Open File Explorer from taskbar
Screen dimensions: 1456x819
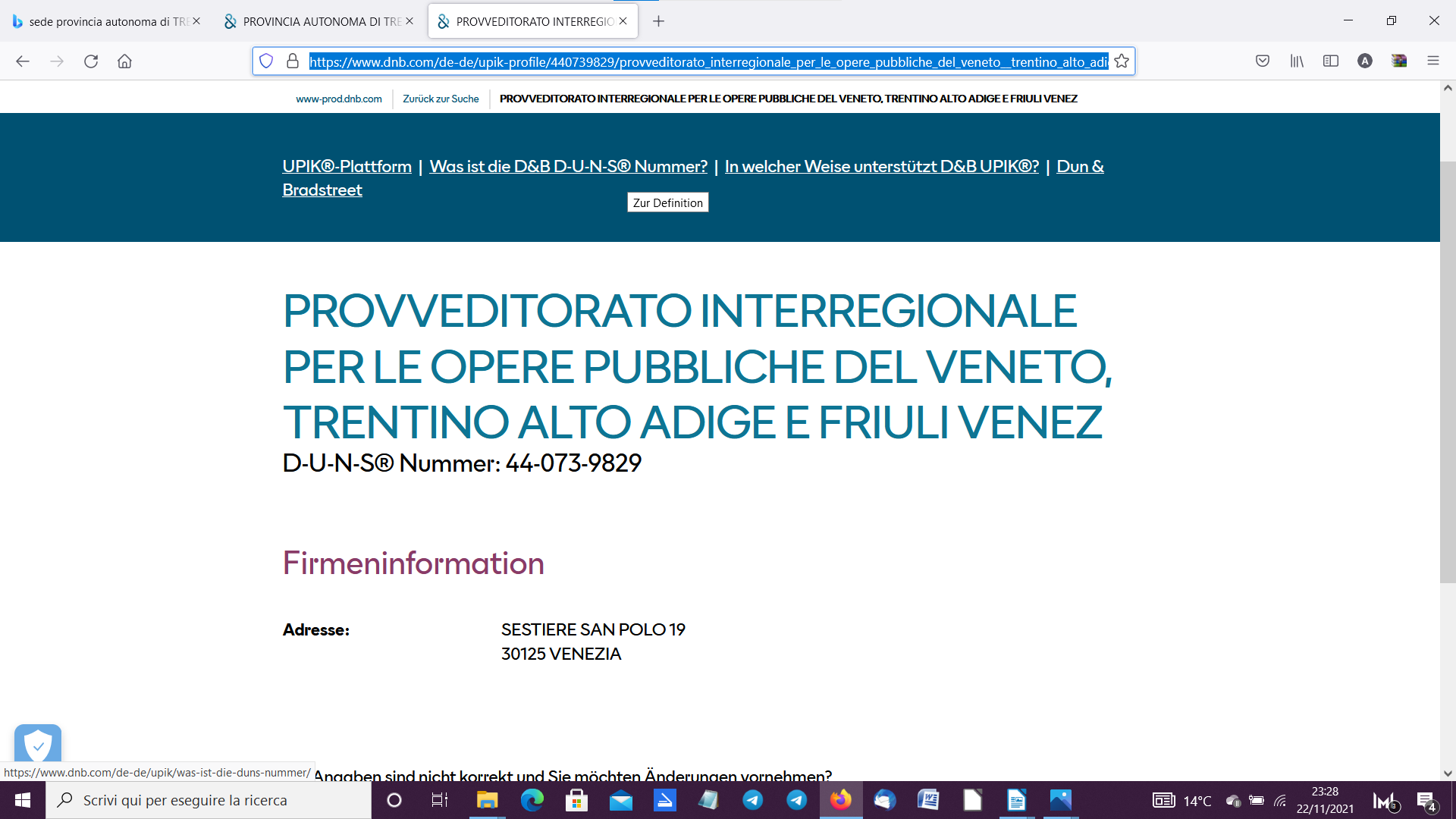coord(487,800)
